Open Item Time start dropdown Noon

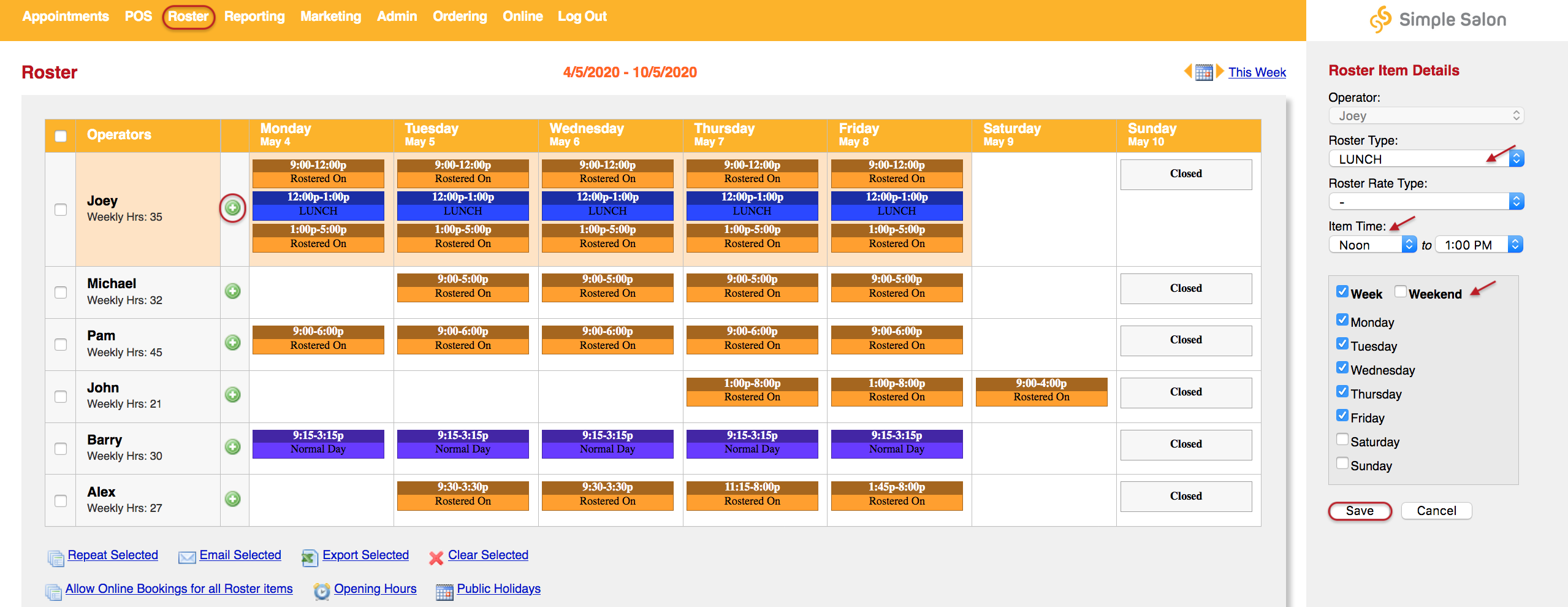(1372, 245)
